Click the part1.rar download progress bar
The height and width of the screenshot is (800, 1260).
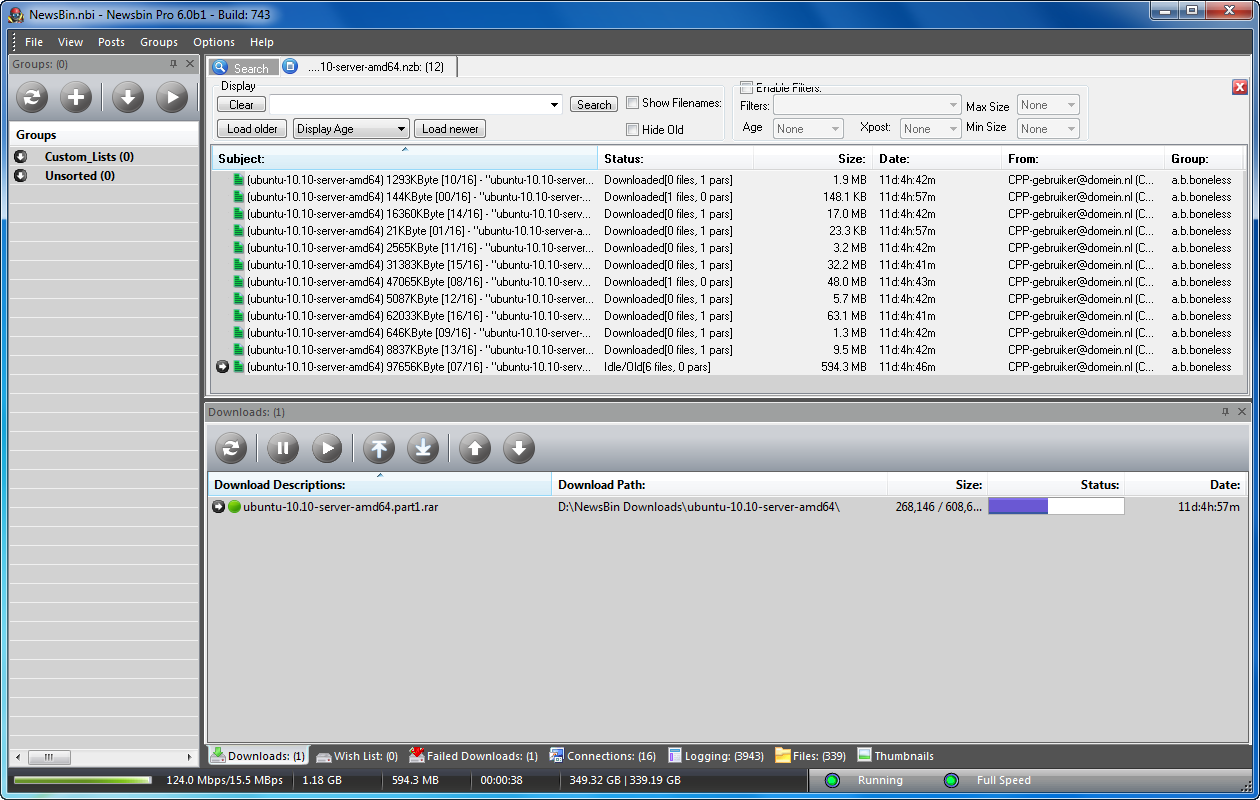1056,507
